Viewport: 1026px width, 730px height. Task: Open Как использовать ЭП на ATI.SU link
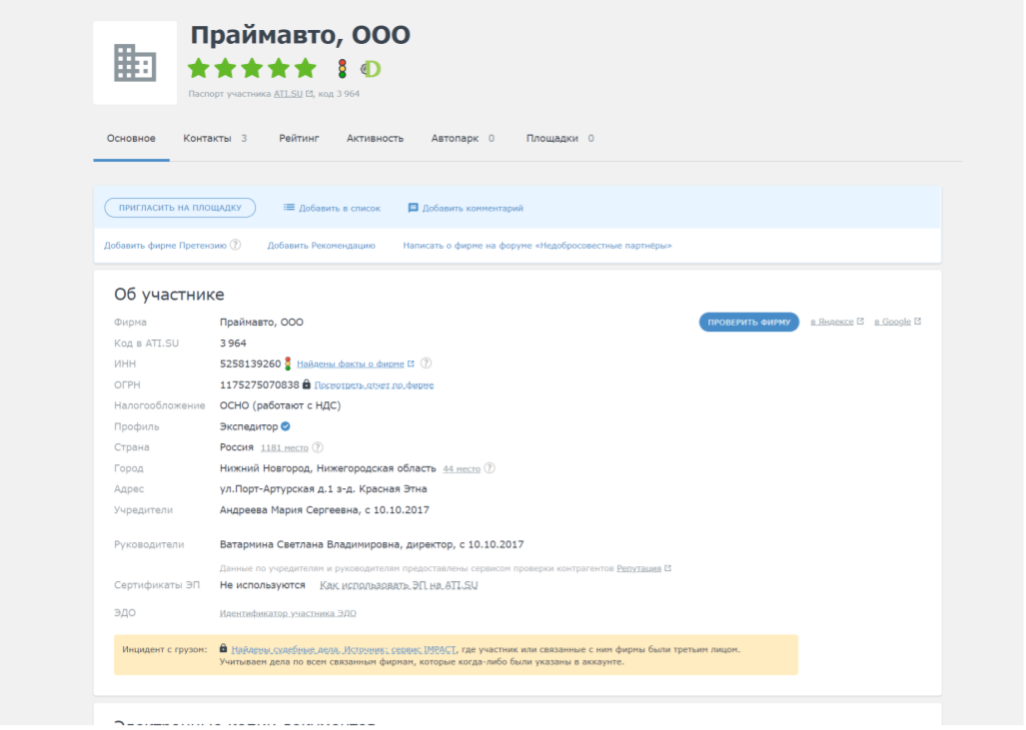pos(398,585)
